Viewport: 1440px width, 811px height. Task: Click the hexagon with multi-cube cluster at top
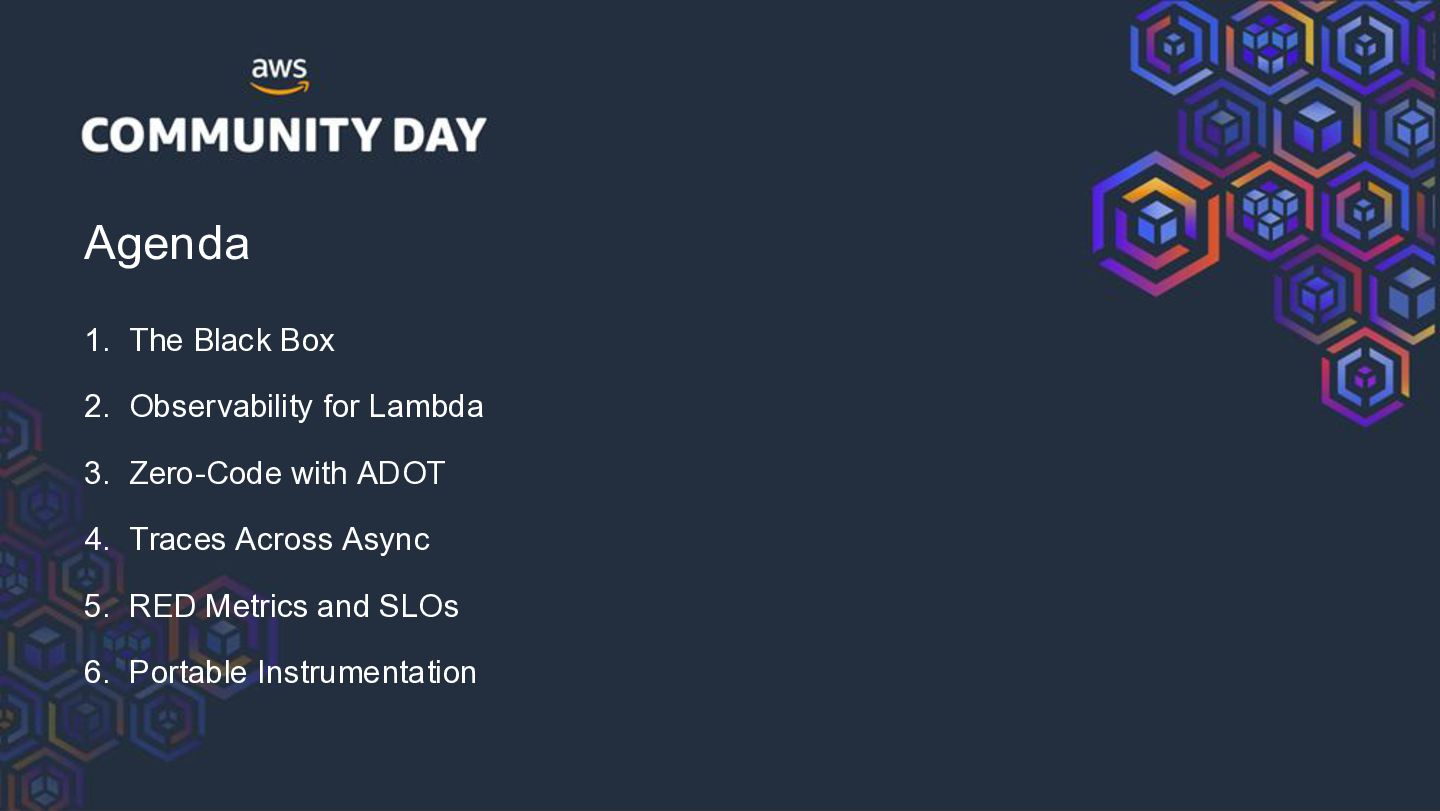point(1270,45)
